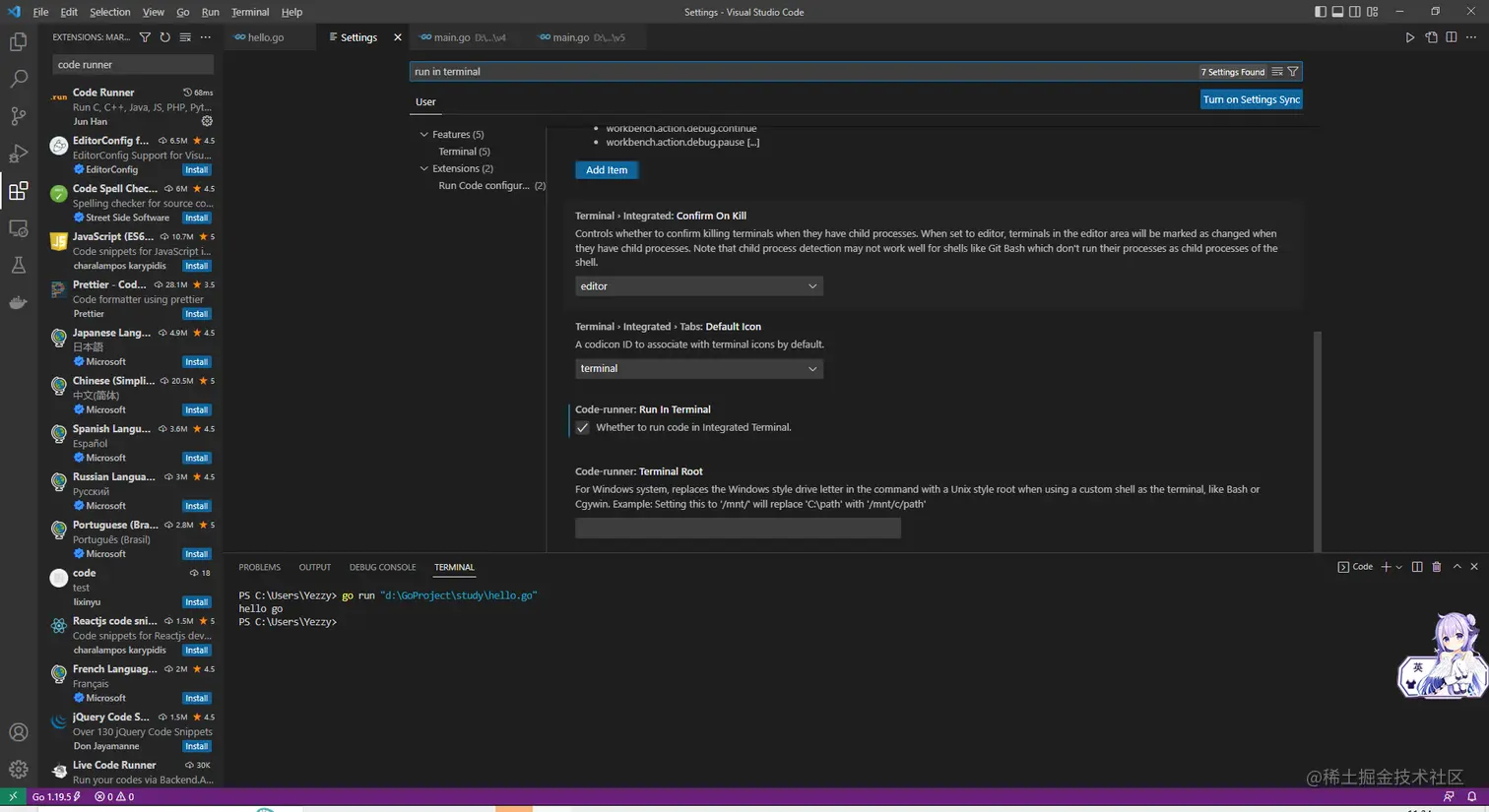The height and width of the screenshot is (812, 1489).
Task: Uncheck Code-runner Run In Terminal checkbox
Action: click(x=583, y=427)
